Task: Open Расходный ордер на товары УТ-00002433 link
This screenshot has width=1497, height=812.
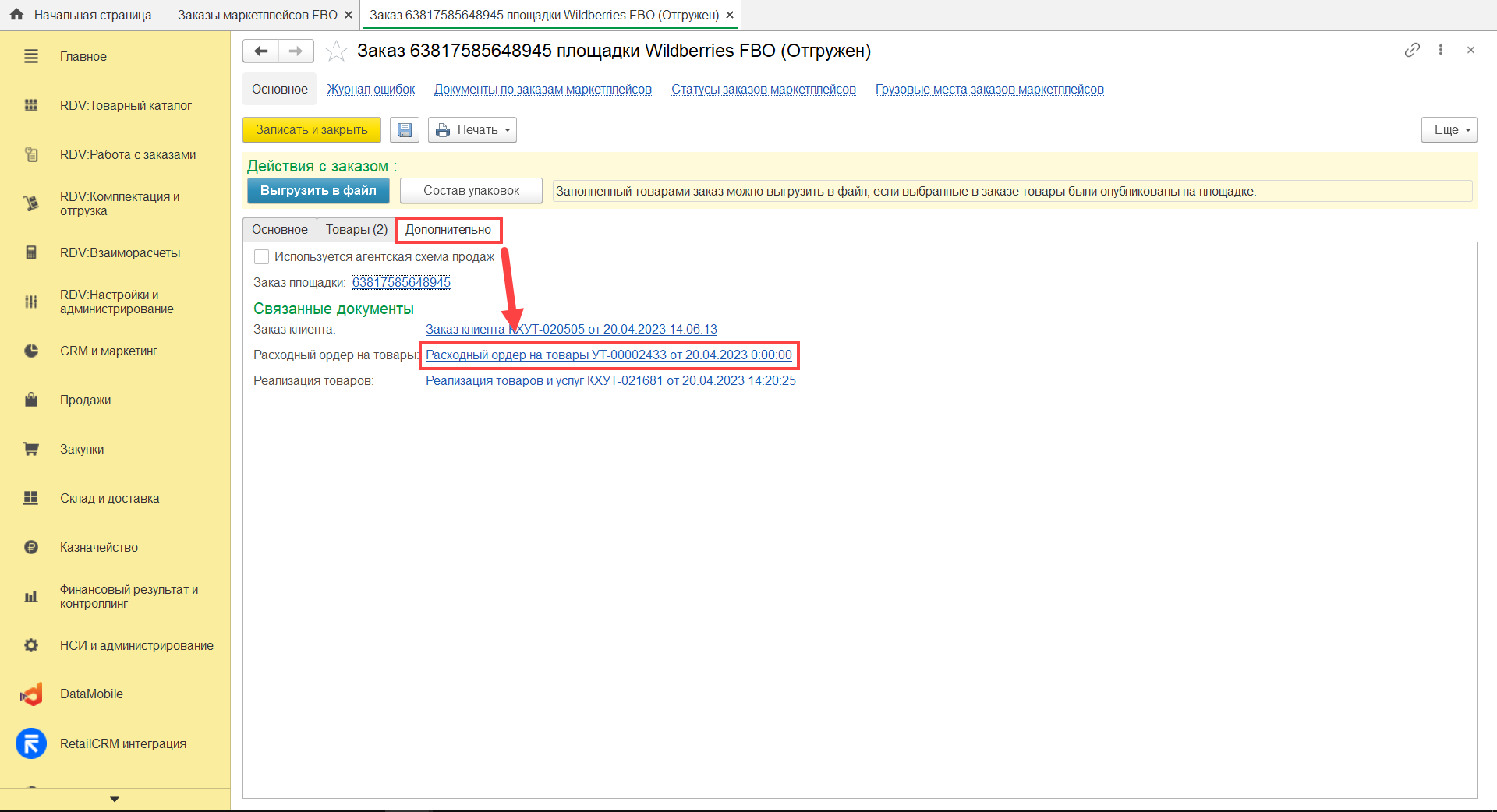Action: coord(609,355)
